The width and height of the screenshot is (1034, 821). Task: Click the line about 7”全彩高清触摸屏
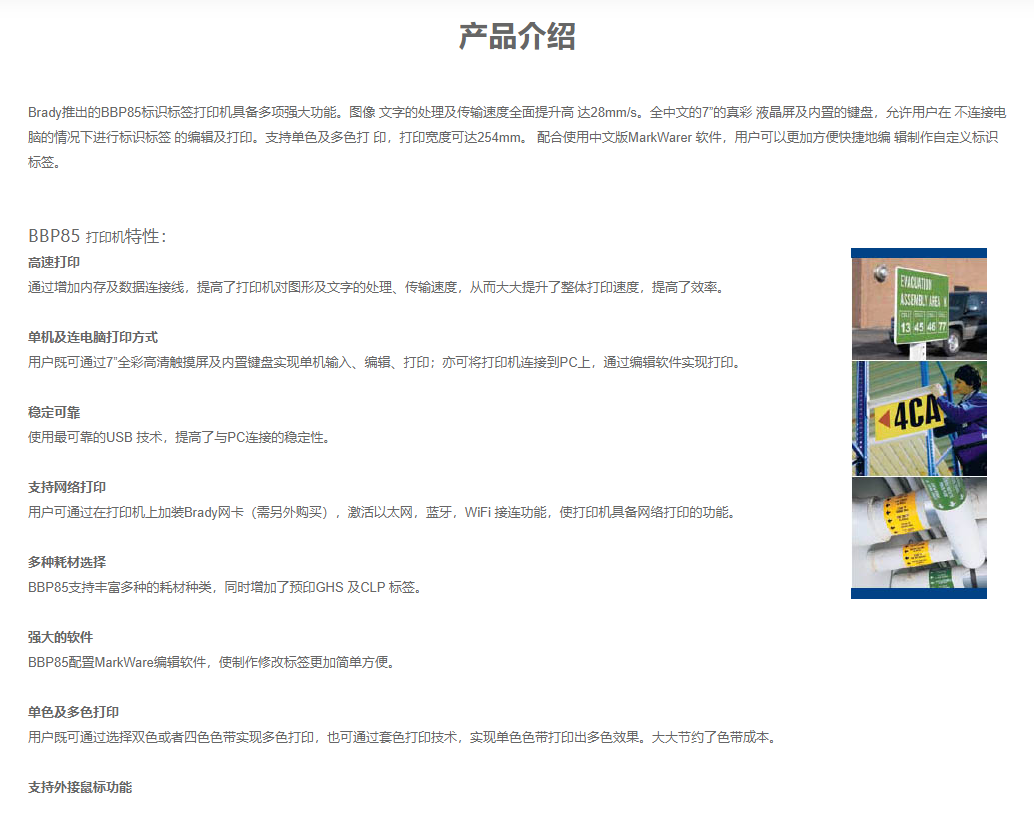(x=386, y=362)
